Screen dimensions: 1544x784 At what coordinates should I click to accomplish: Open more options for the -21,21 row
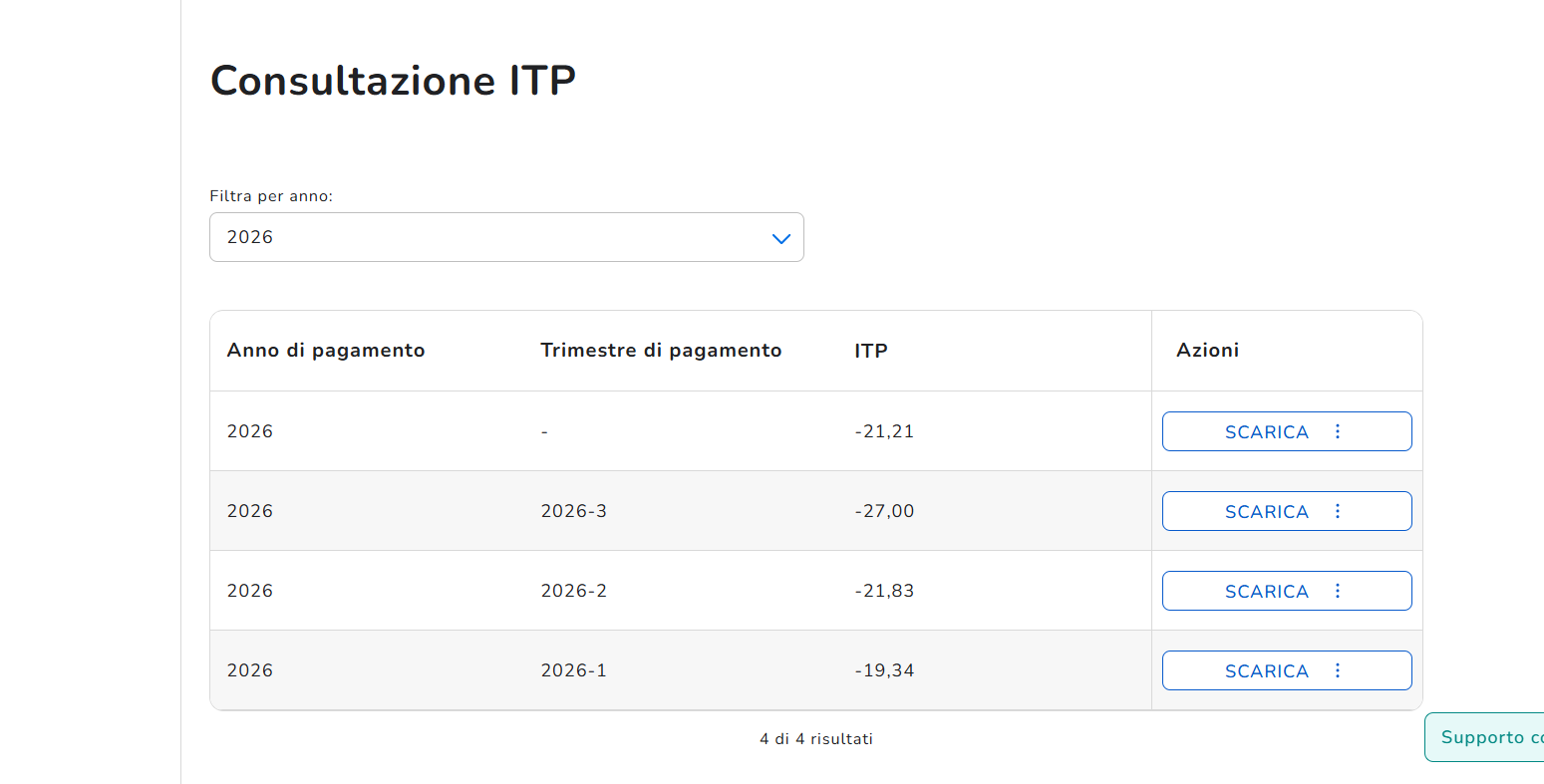click(x=1338, y=431)
